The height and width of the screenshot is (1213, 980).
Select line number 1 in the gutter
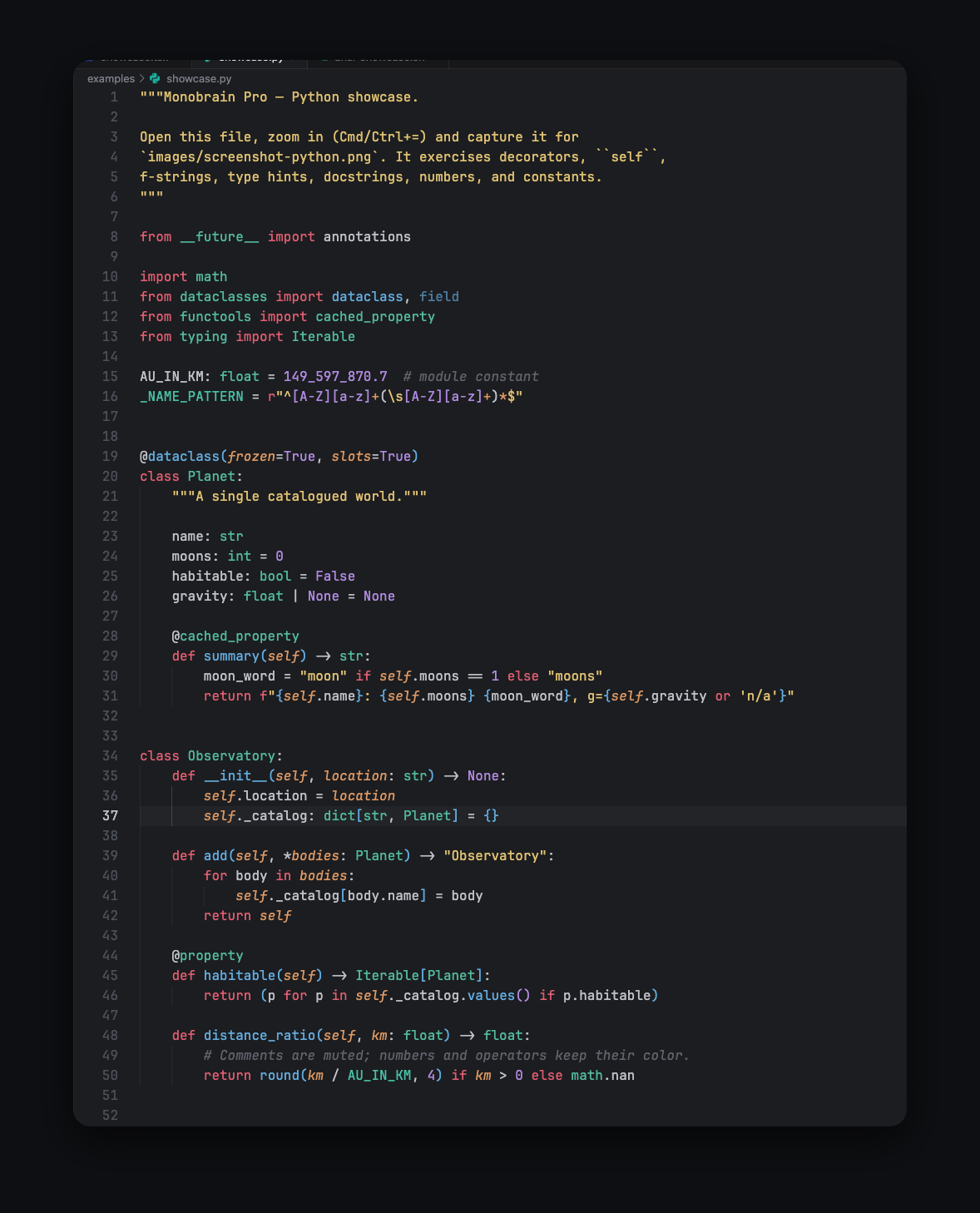114,97
